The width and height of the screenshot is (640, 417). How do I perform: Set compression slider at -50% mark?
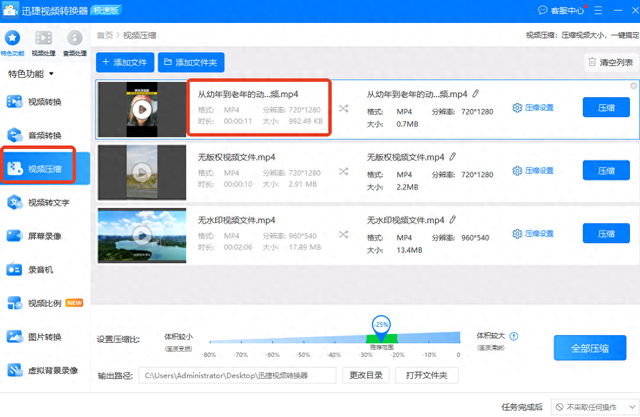[304, 342]
